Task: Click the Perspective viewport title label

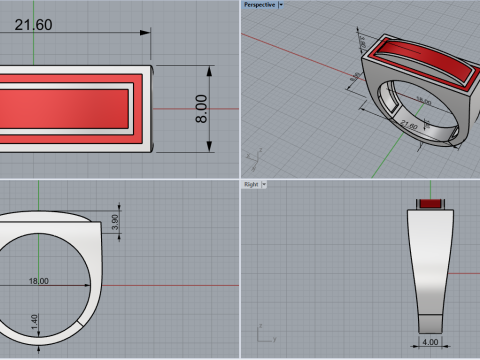Action: point(259,5)
